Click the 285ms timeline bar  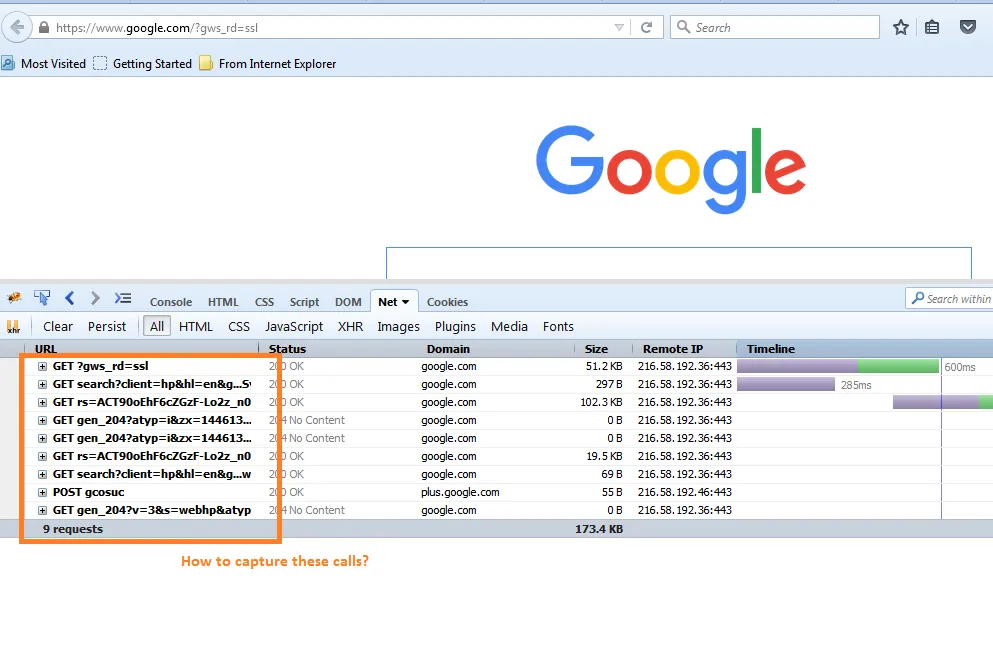tap(786, 384)
